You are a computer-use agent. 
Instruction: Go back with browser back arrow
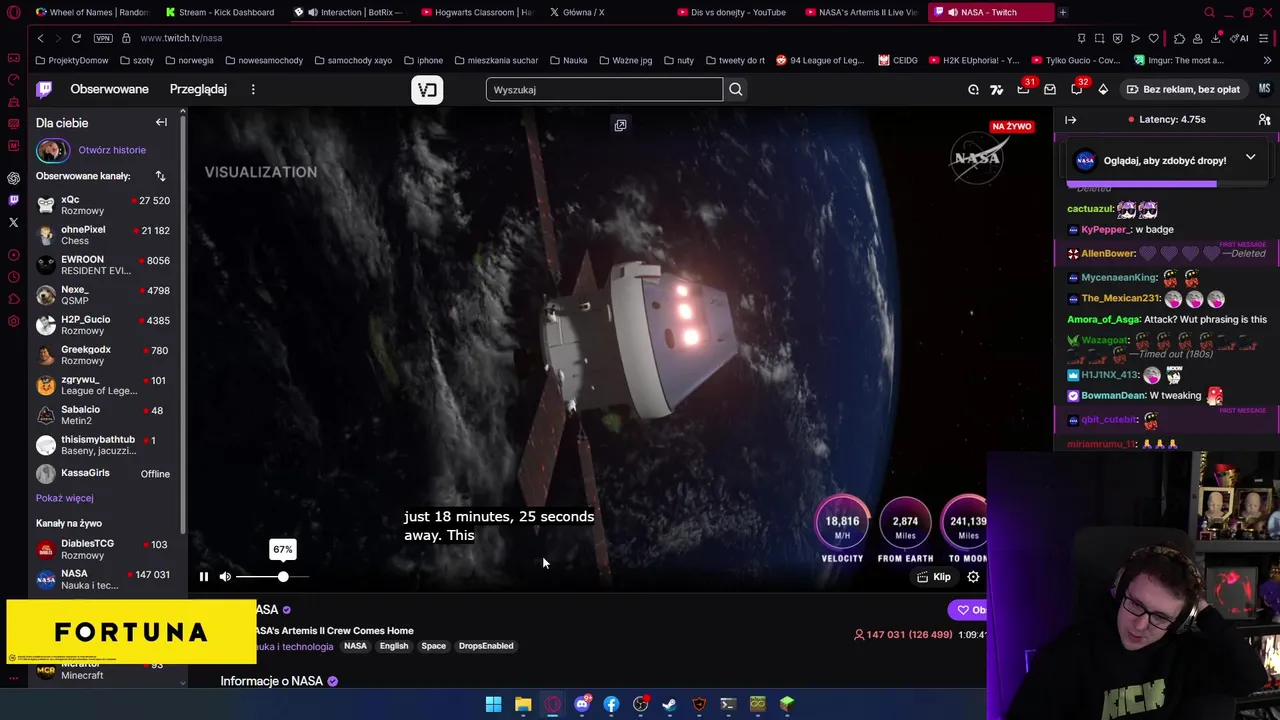pos(40,38)
